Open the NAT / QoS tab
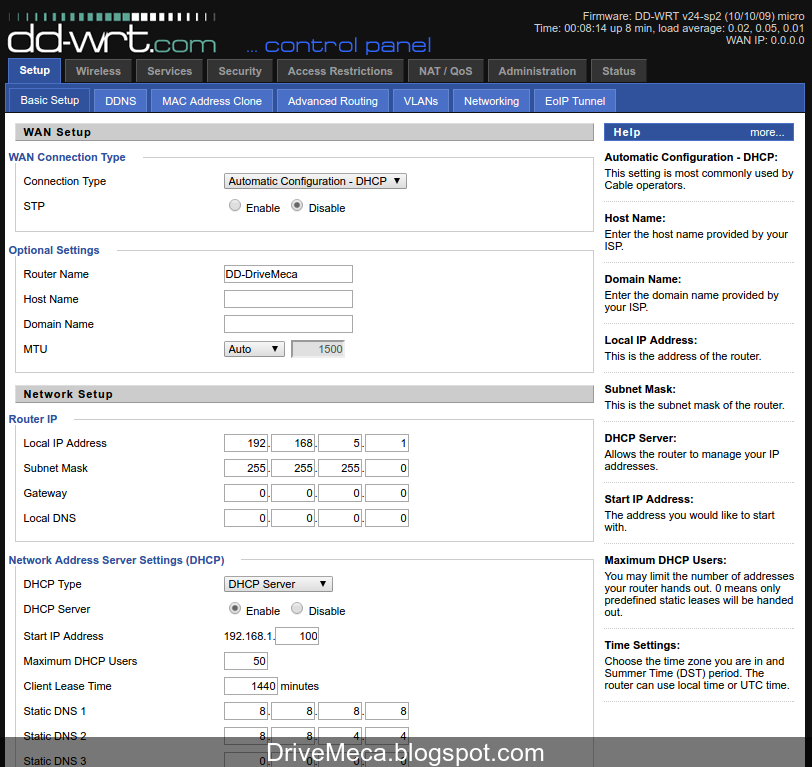The image size is (812, 767). pos(445,71)
